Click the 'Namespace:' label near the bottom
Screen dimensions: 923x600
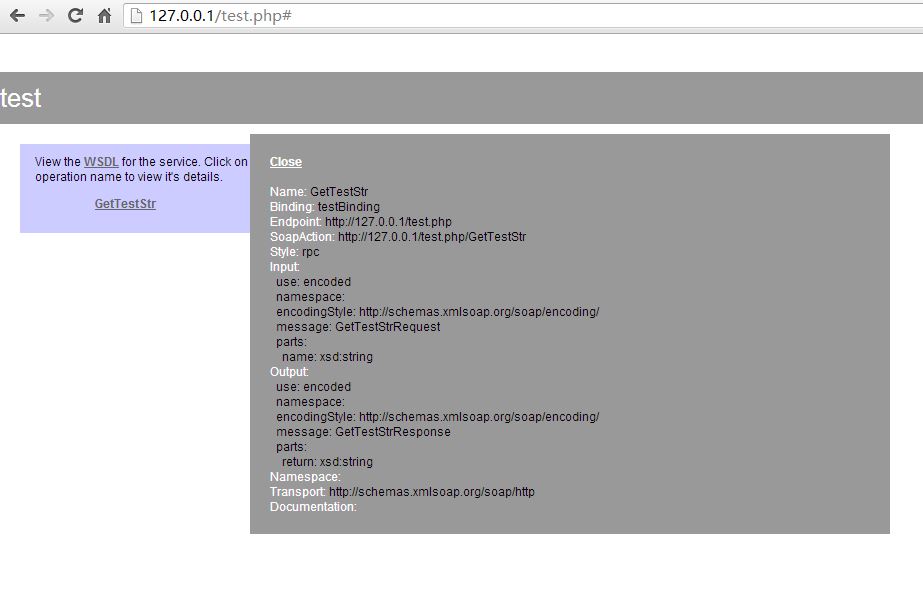click(x=305, y=476)
